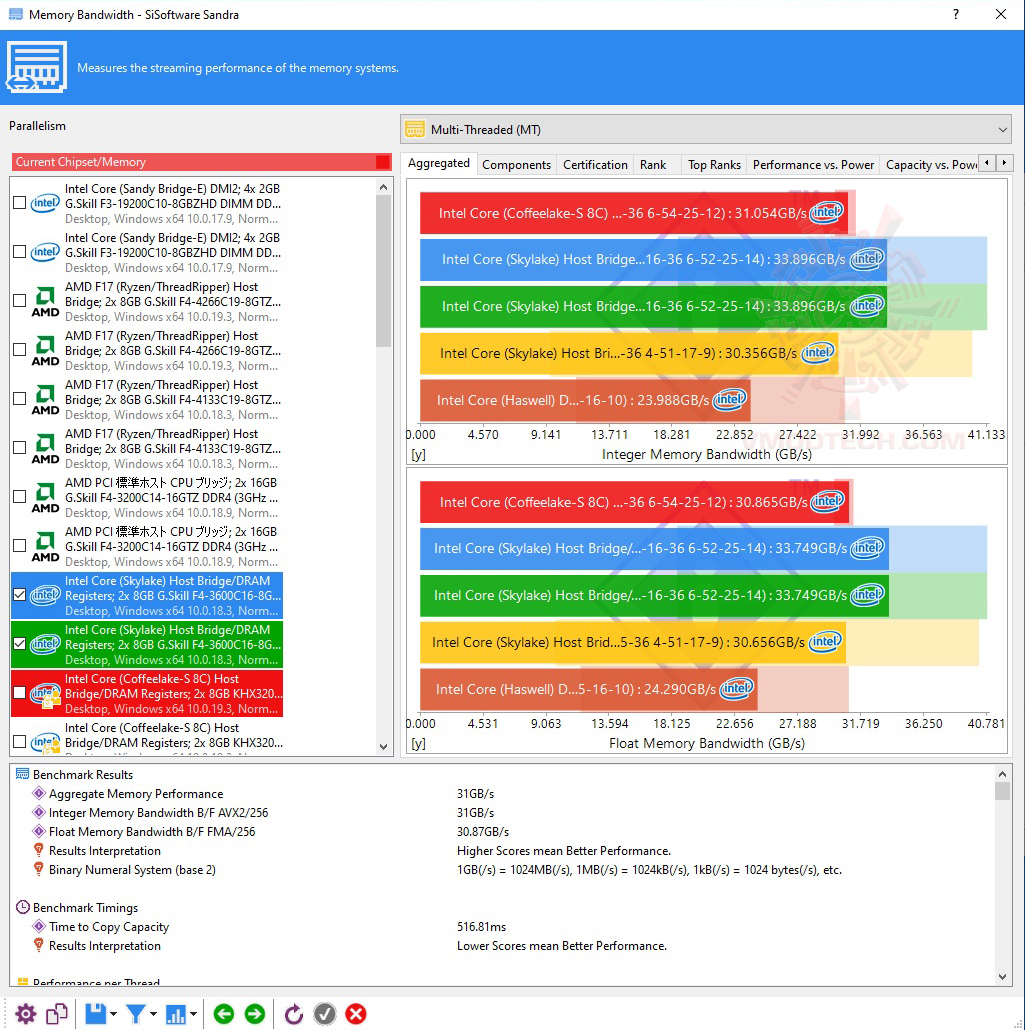Image resolution: width=1025 pixels, height=1030 pixels.
Task: Click the reference list scrollbar thumb
Action: tap(384, 271)
